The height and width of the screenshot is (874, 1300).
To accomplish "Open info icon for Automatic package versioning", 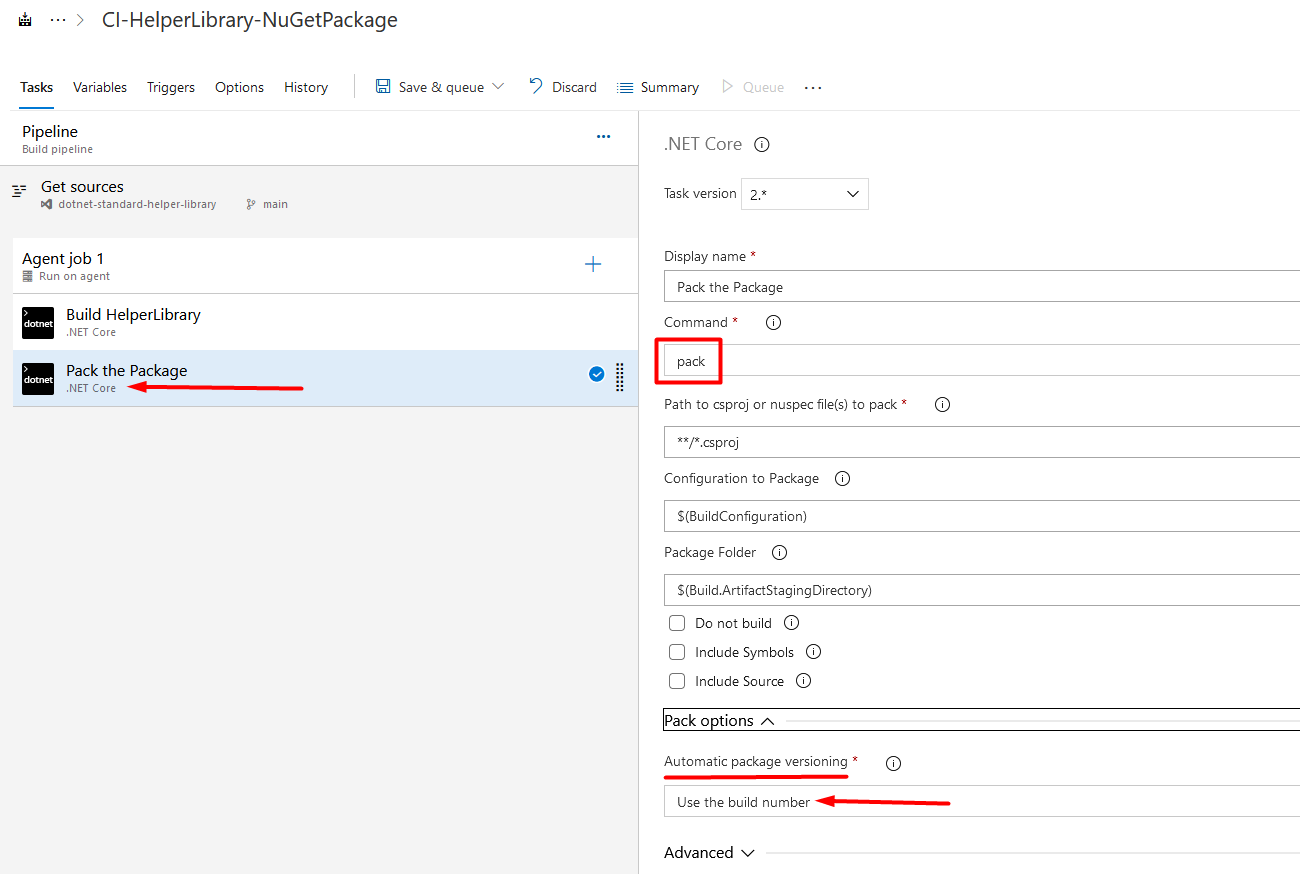I will [x=894, y=762].
